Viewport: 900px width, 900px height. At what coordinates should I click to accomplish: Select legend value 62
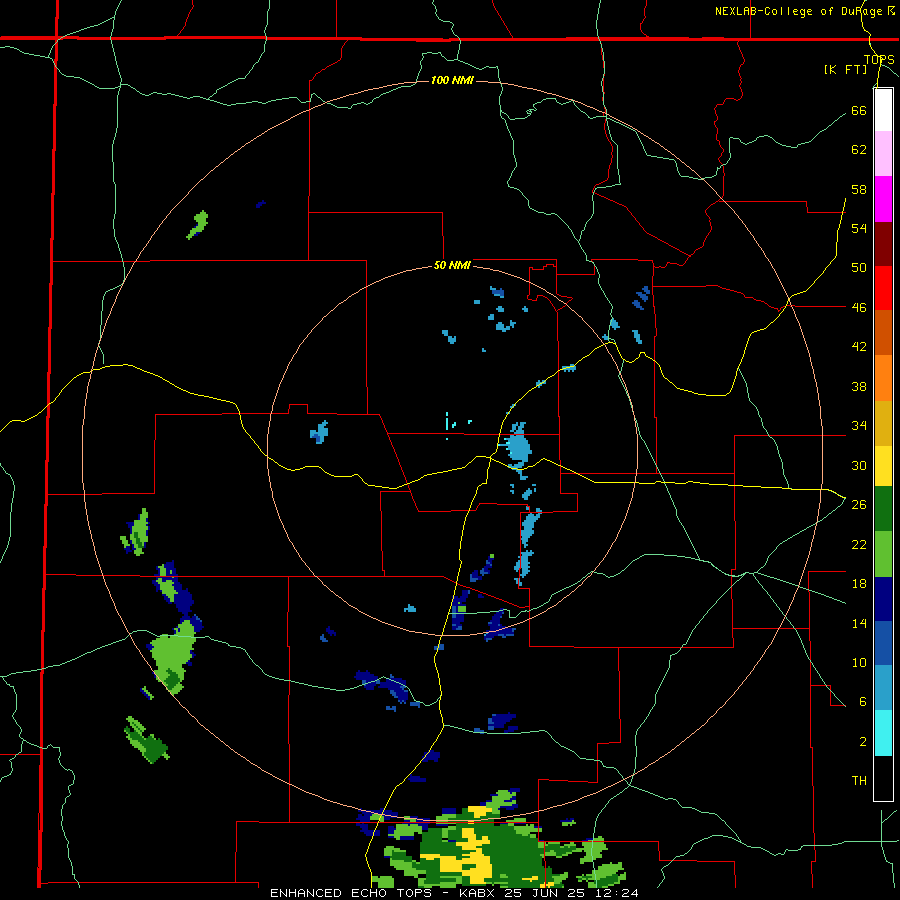[859, 150]
